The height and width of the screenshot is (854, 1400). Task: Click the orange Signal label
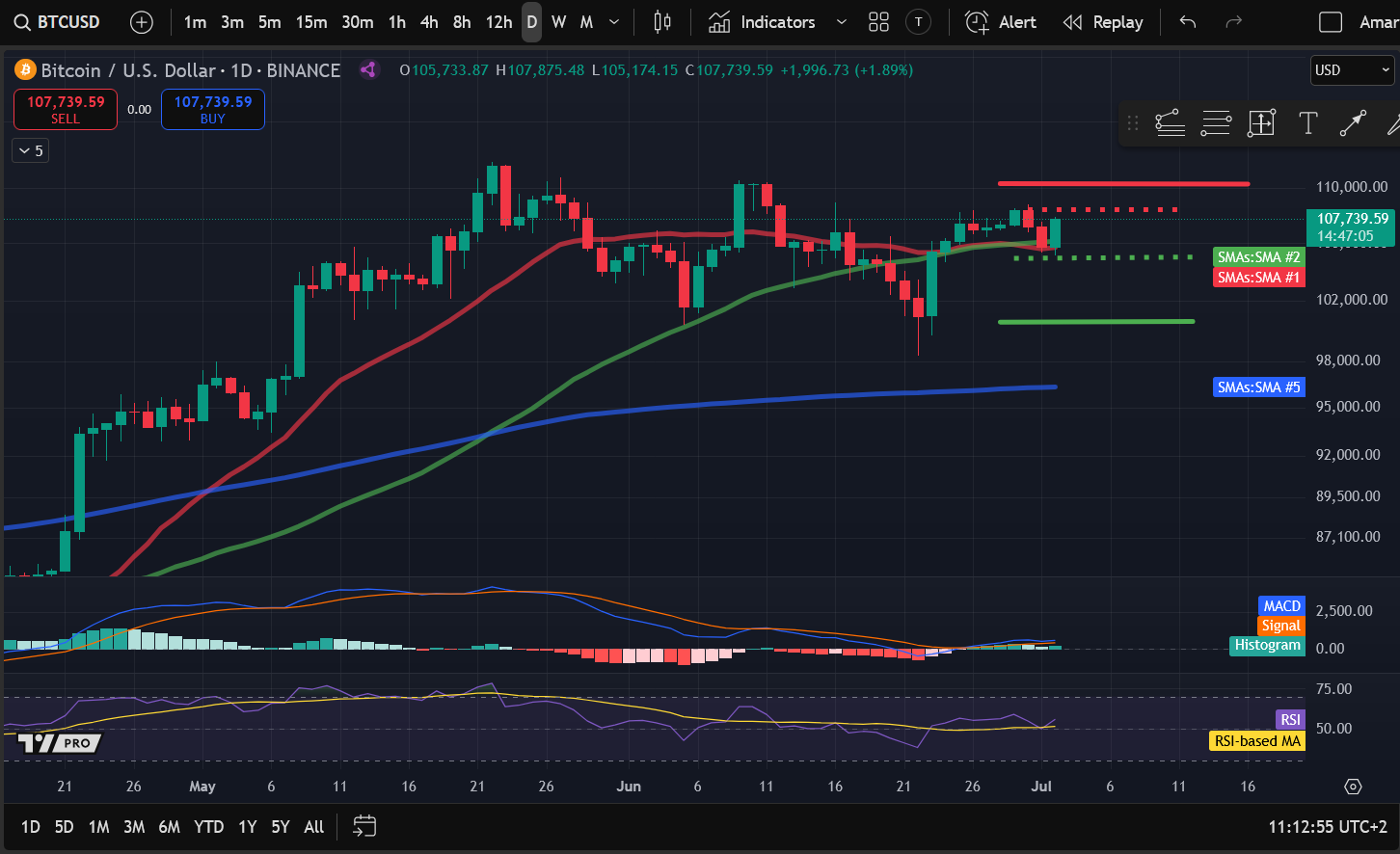point(1281,626)
